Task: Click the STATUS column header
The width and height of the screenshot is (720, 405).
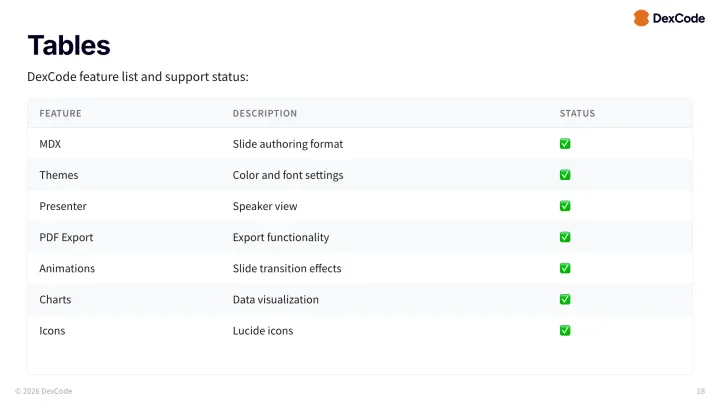Action: click(x=577, y=113)
